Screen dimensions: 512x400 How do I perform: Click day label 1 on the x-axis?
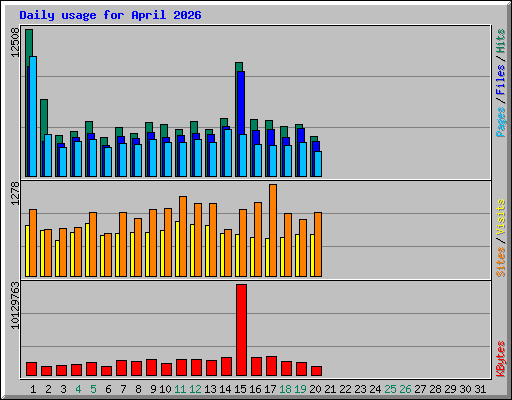[33, 389]
